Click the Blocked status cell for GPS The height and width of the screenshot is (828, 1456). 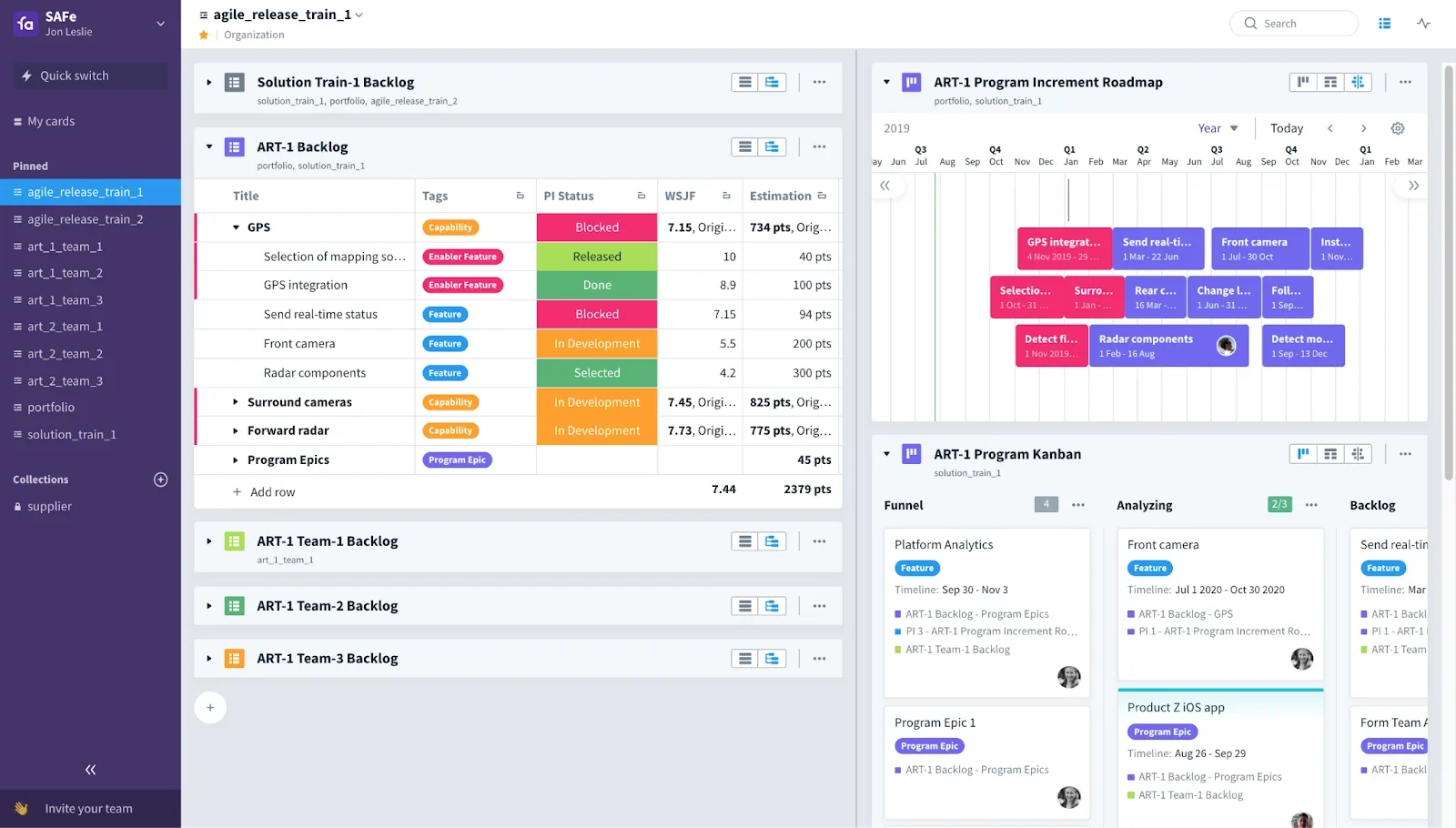point(597,227)
